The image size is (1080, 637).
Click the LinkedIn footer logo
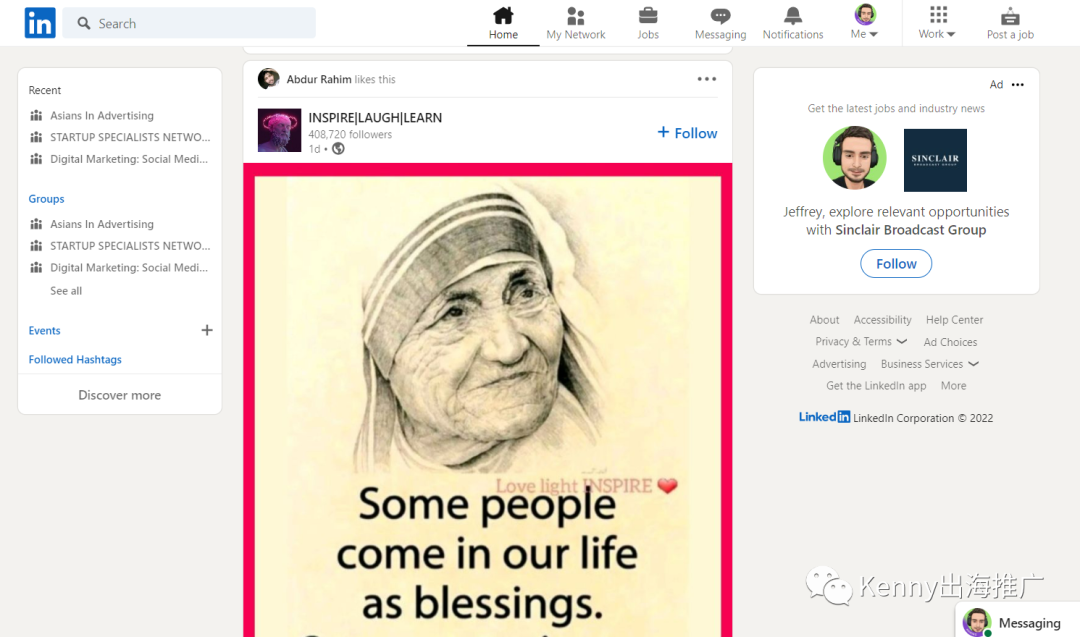[x=824, y=417]
